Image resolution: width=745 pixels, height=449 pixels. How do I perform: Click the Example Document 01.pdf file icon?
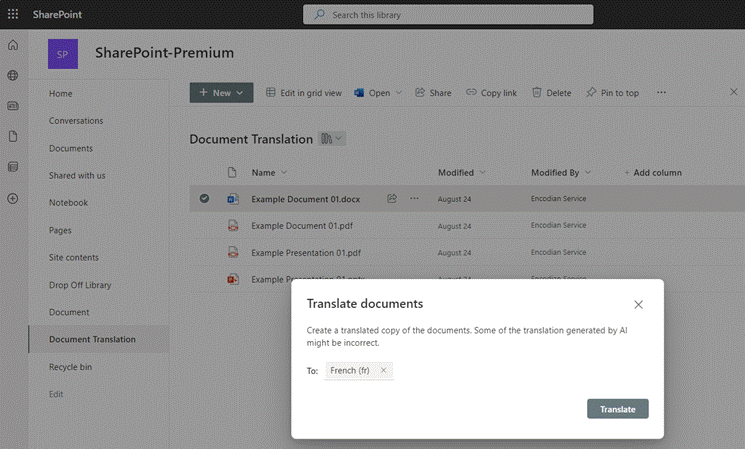(x=232, y=226)
